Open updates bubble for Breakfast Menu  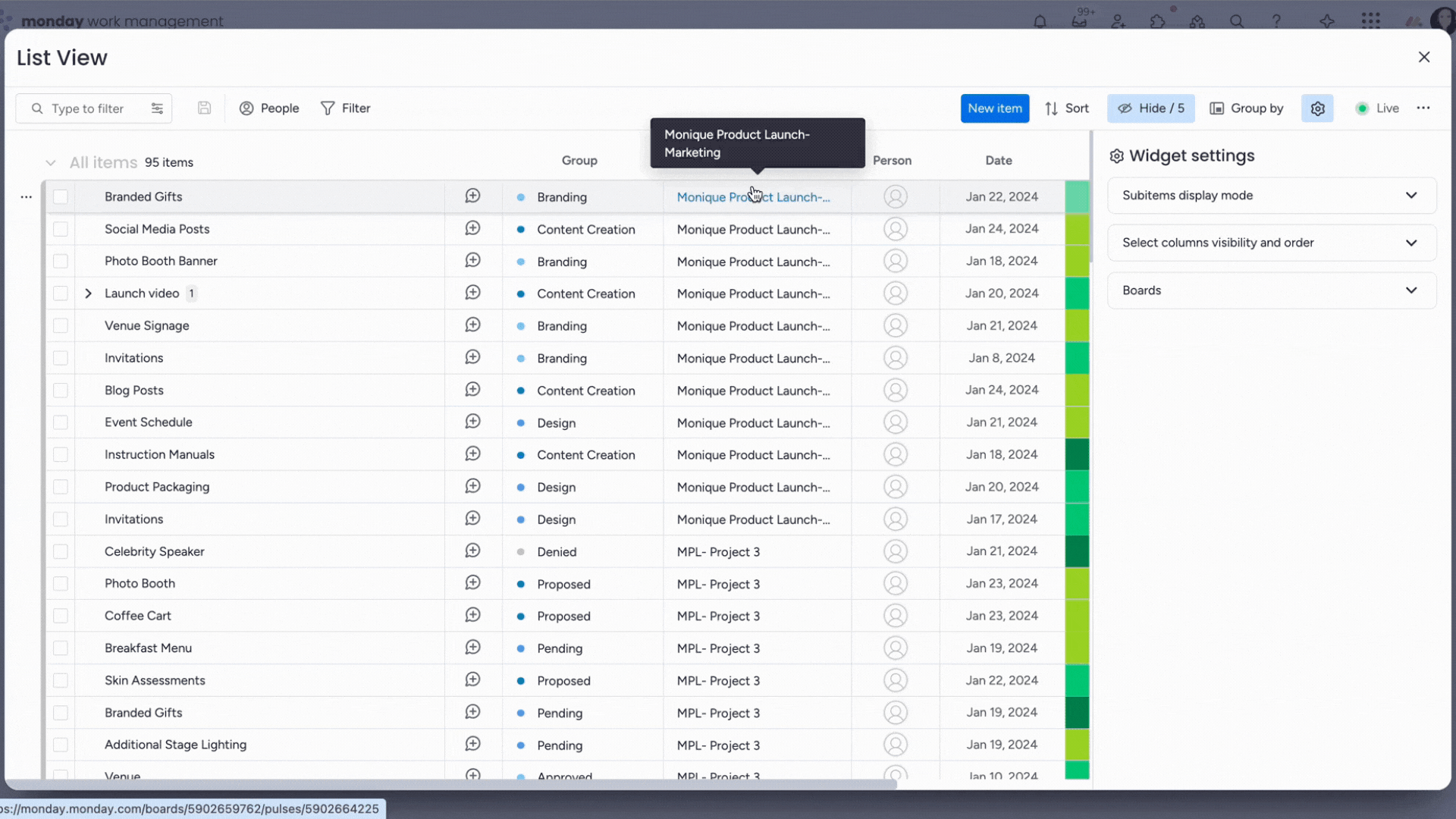[472, 648]
